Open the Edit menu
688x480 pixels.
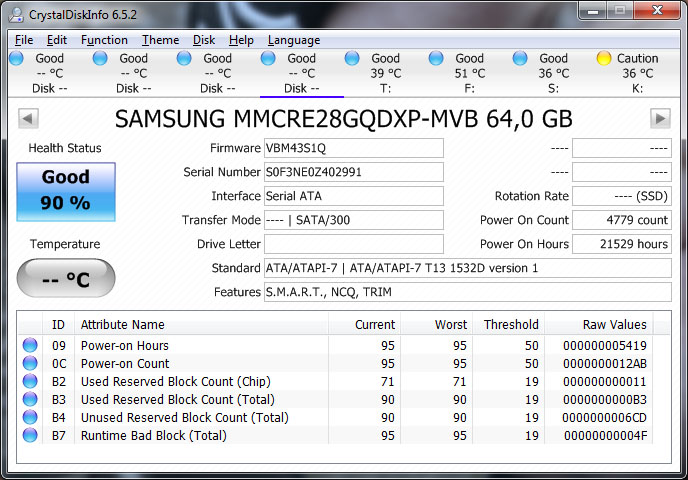pyautogui.click(x=57, y=40)
